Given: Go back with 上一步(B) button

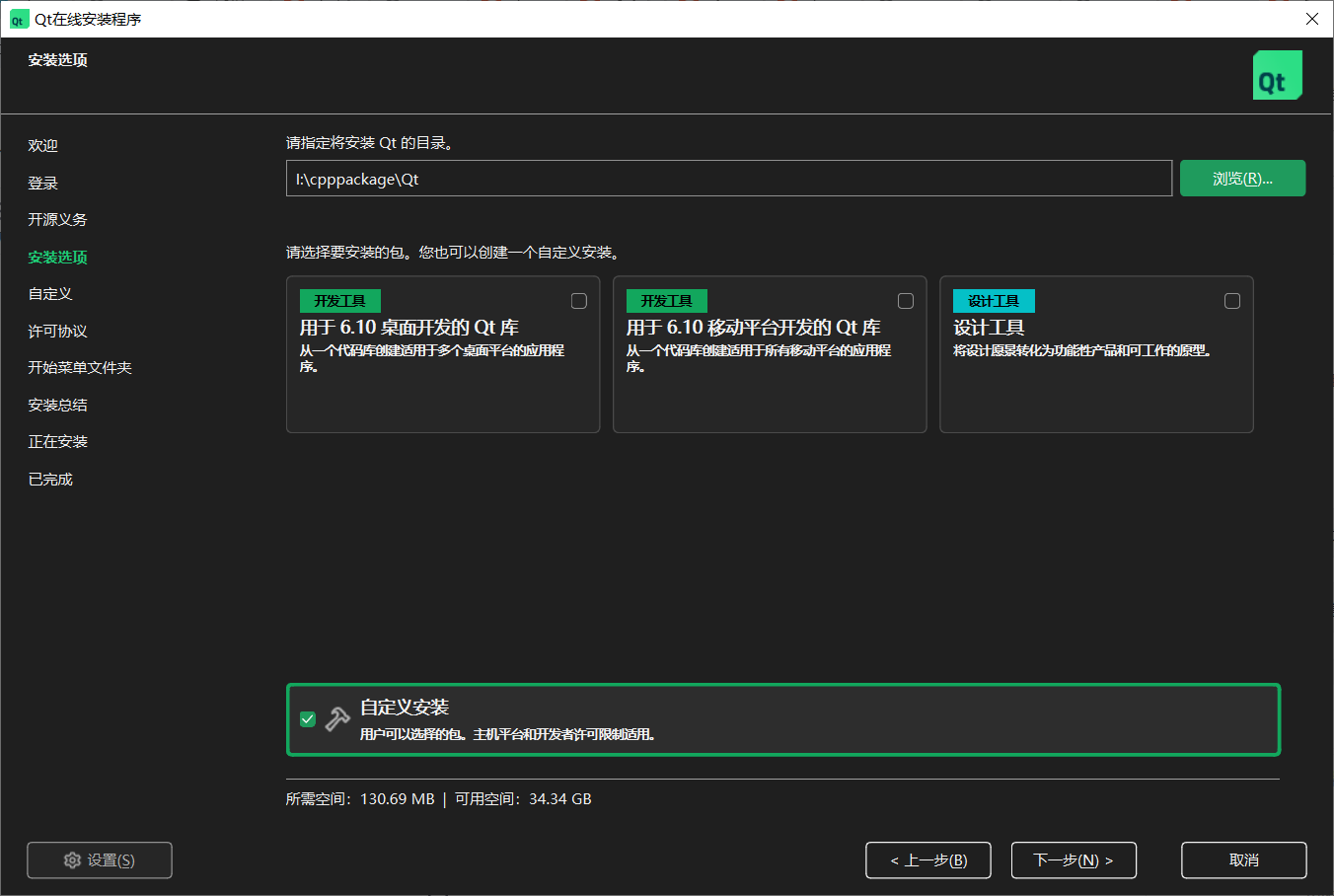Looking at the screenshot, I should 928,860.
